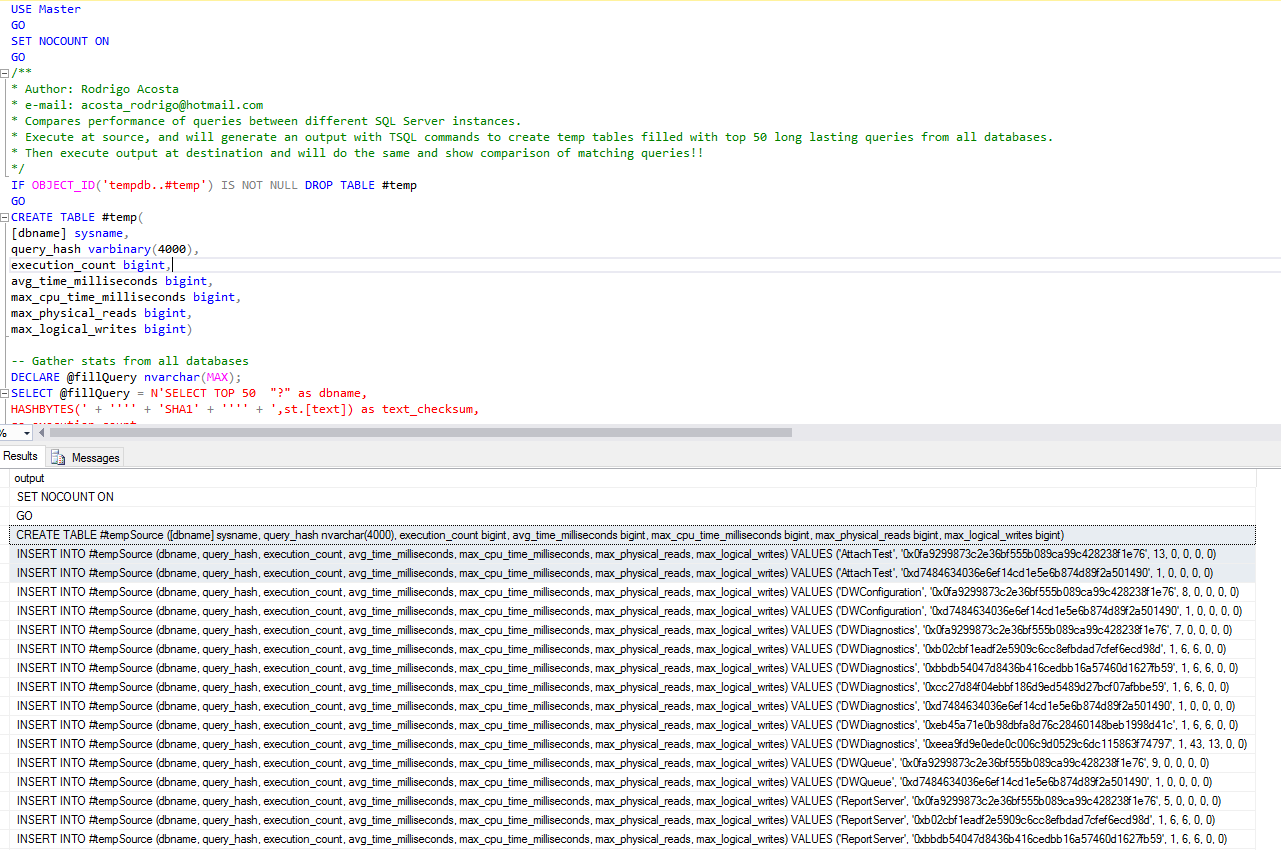Select the DWQueue row with hash ending 8f1e76
The height and width of the screenshot is (850, 1281).
(632, 763)
